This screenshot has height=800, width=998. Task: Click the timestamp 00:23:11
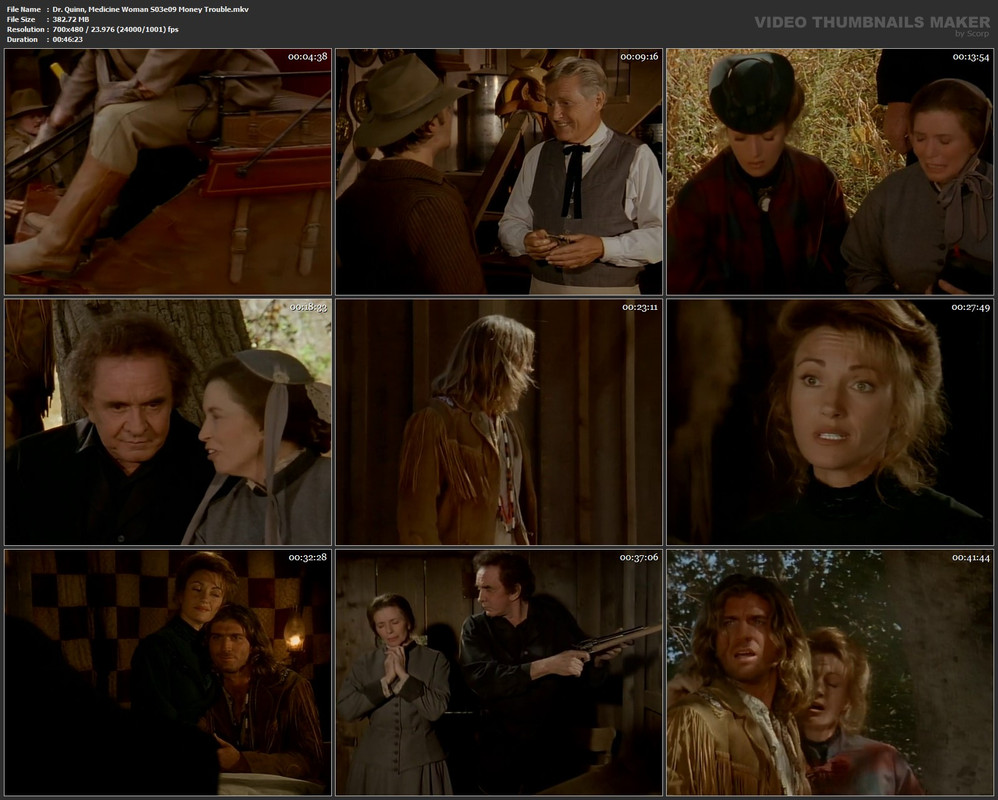pos(640,307)
